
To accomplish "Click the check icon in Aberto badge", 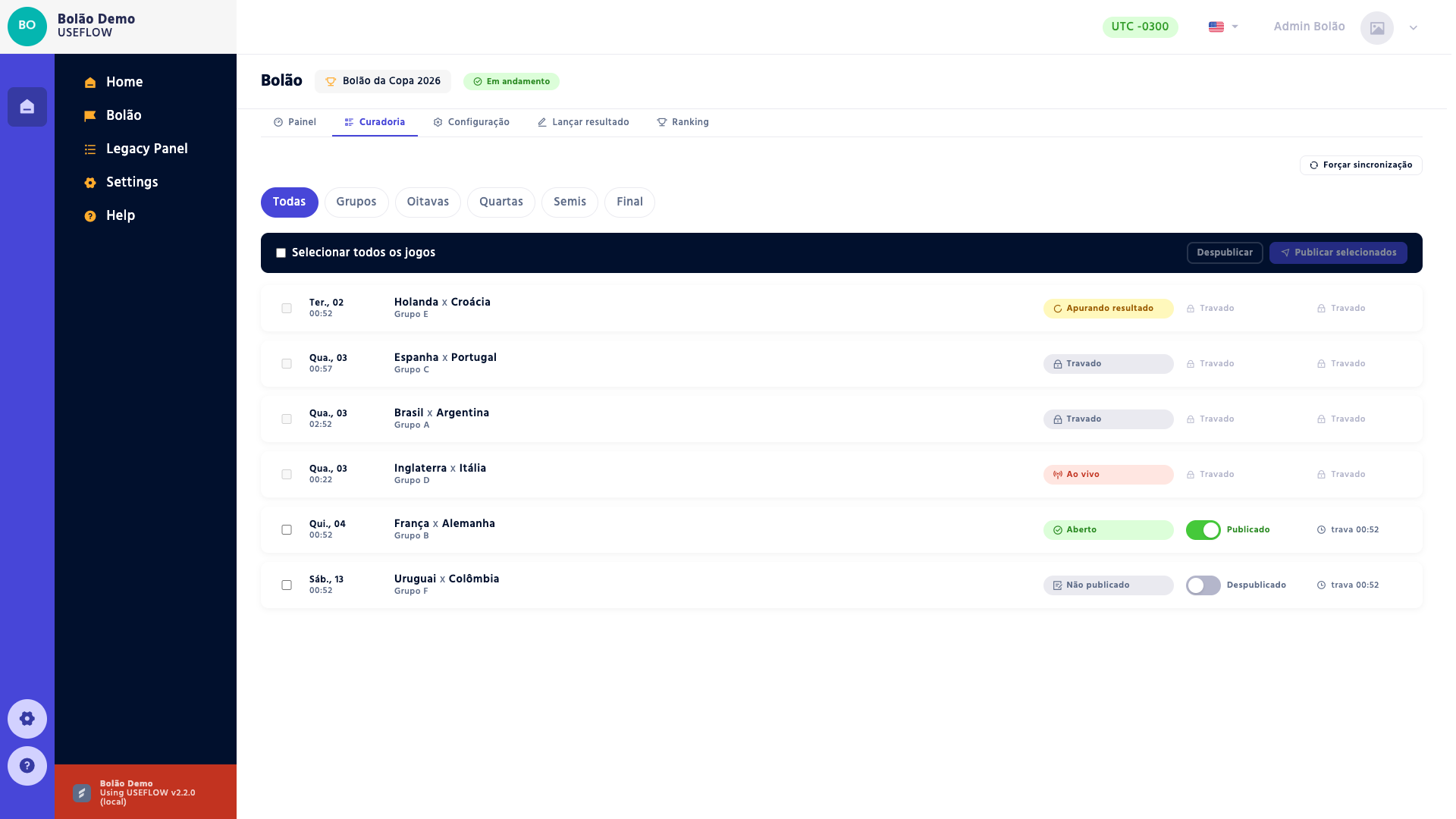I will click(1057, 530).
